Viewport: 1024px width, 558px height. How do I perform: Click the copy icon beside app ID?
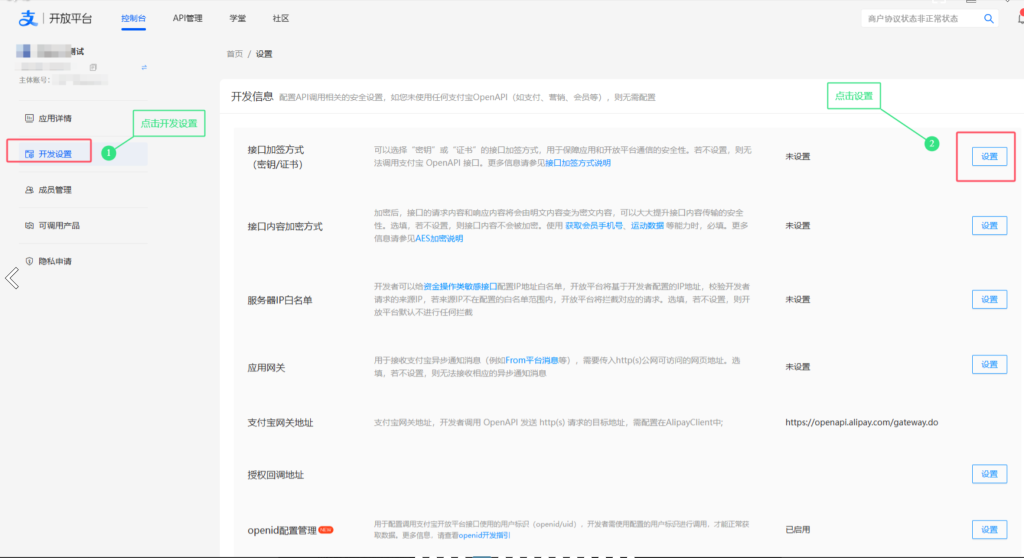93,67
